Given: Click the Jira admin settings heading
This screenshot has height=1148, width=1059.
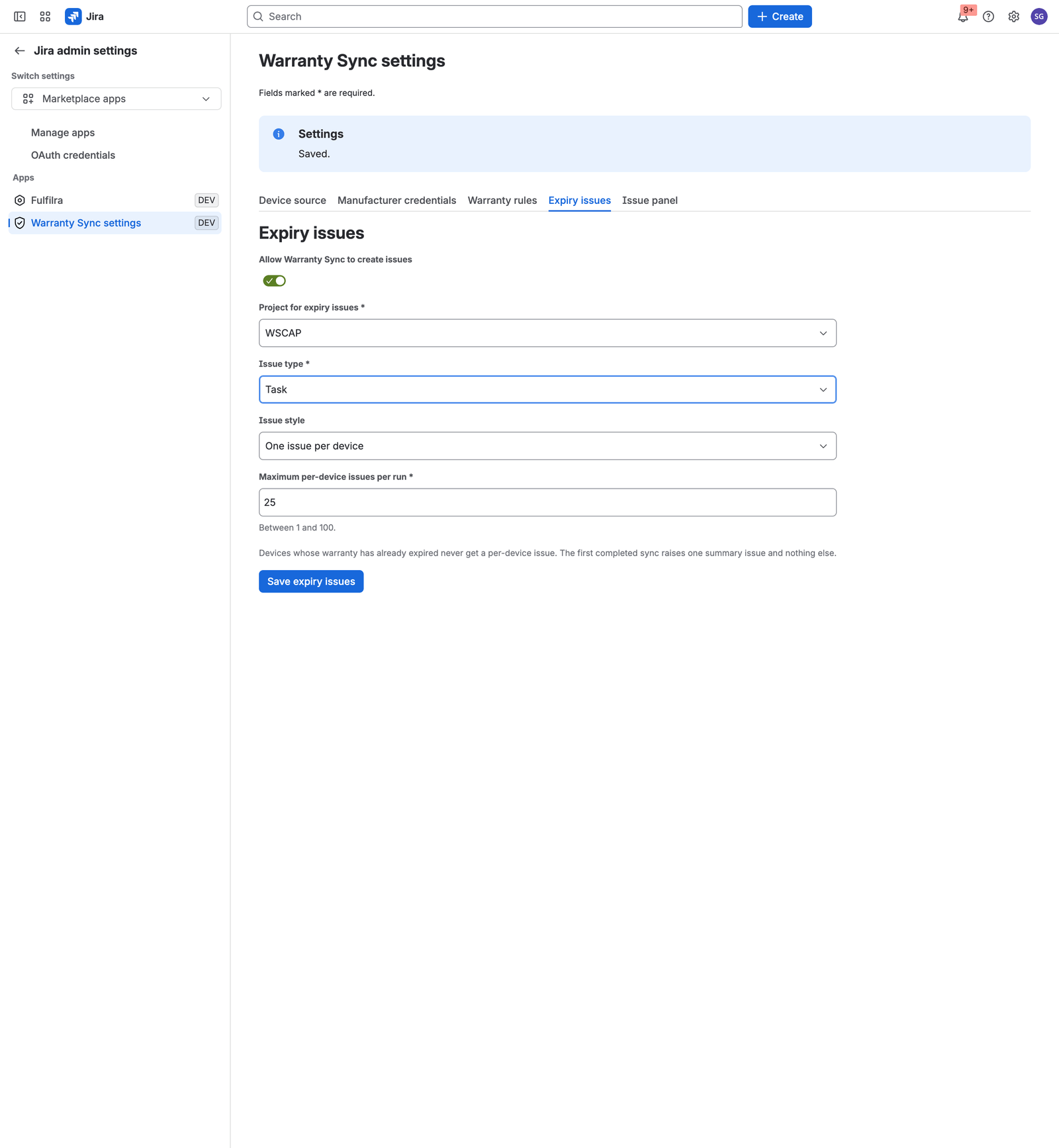Looking at the screenshot, I should [85, 51].
